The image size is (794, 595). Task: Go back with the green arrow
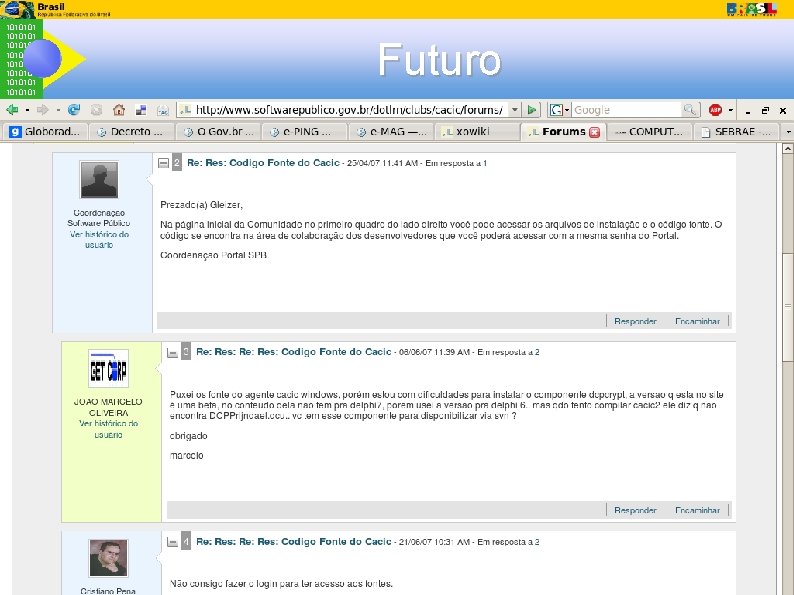(12, 110)
